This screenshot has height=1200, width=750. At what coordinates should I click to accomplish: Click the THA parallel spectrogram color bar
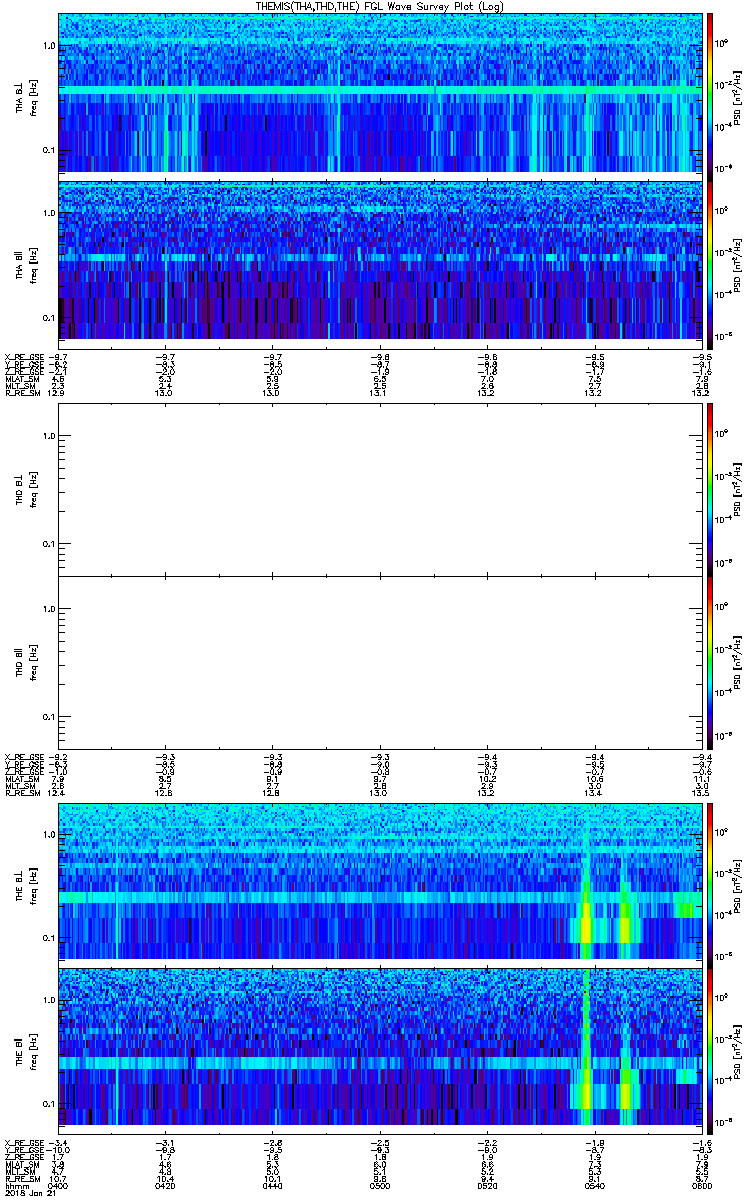(710, 260)
